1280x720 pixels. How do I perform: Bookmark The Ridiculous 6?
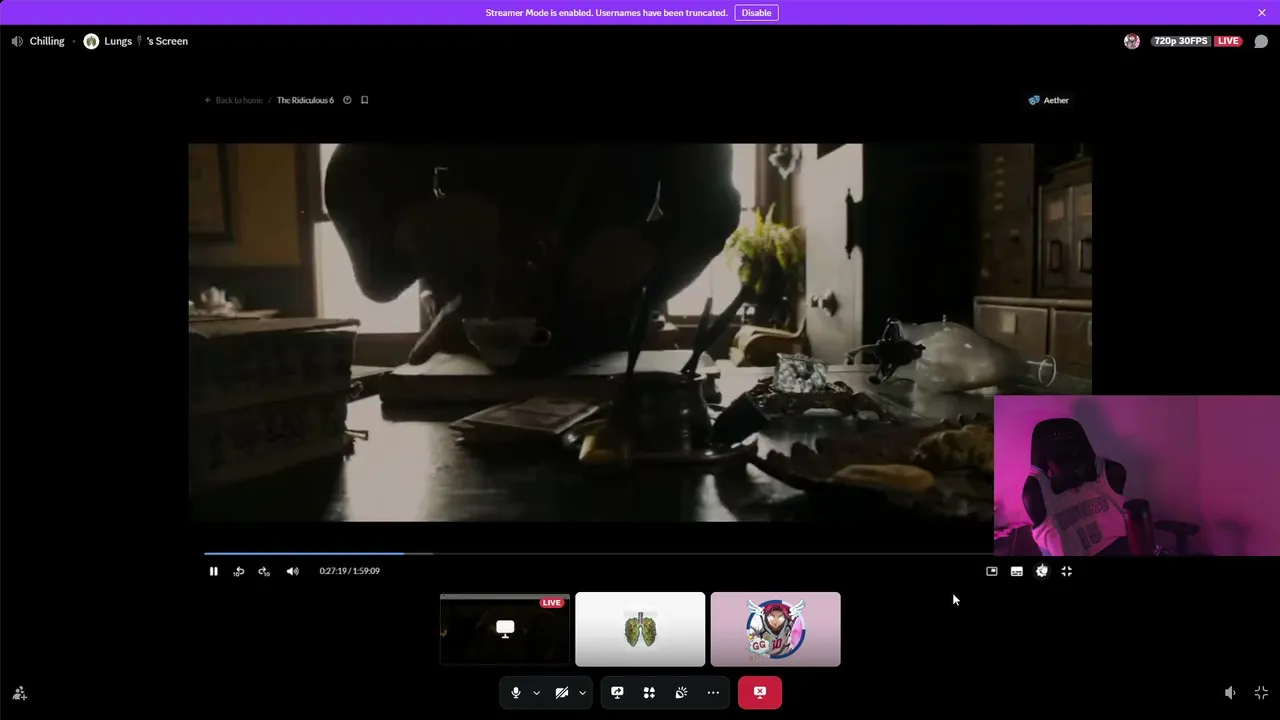point(364,100)
